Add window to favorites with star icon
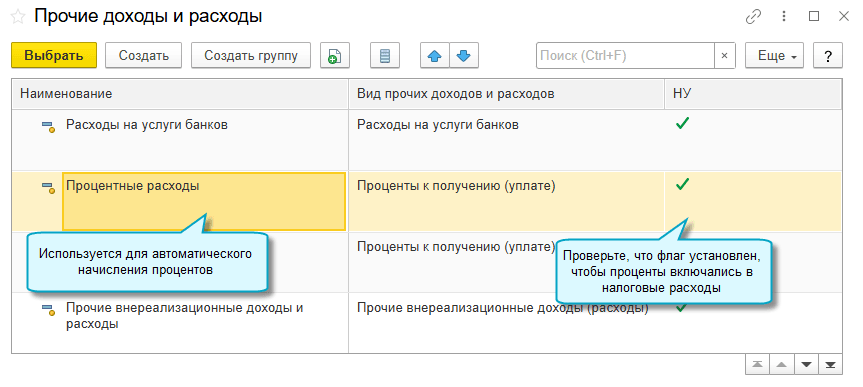The image size is (863, 387). pos(18,17)
